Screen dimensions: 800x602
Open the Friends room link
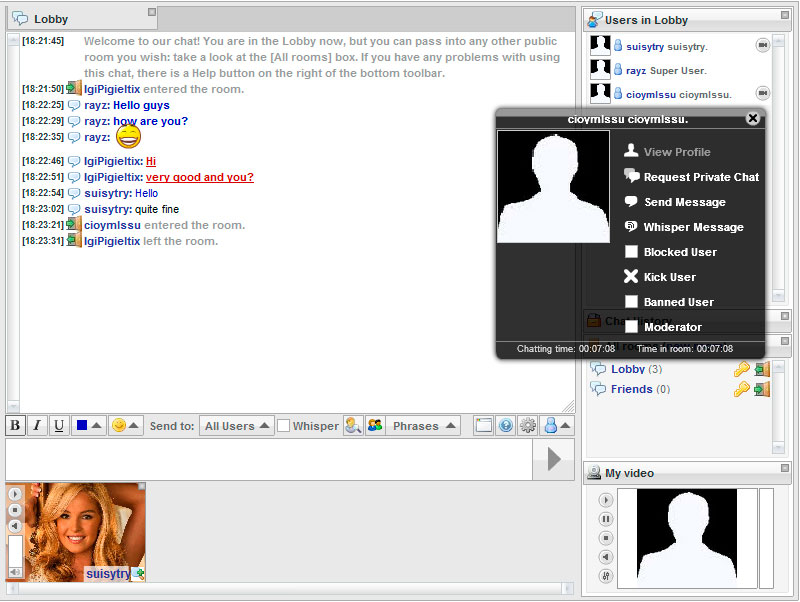click(631, 389)
